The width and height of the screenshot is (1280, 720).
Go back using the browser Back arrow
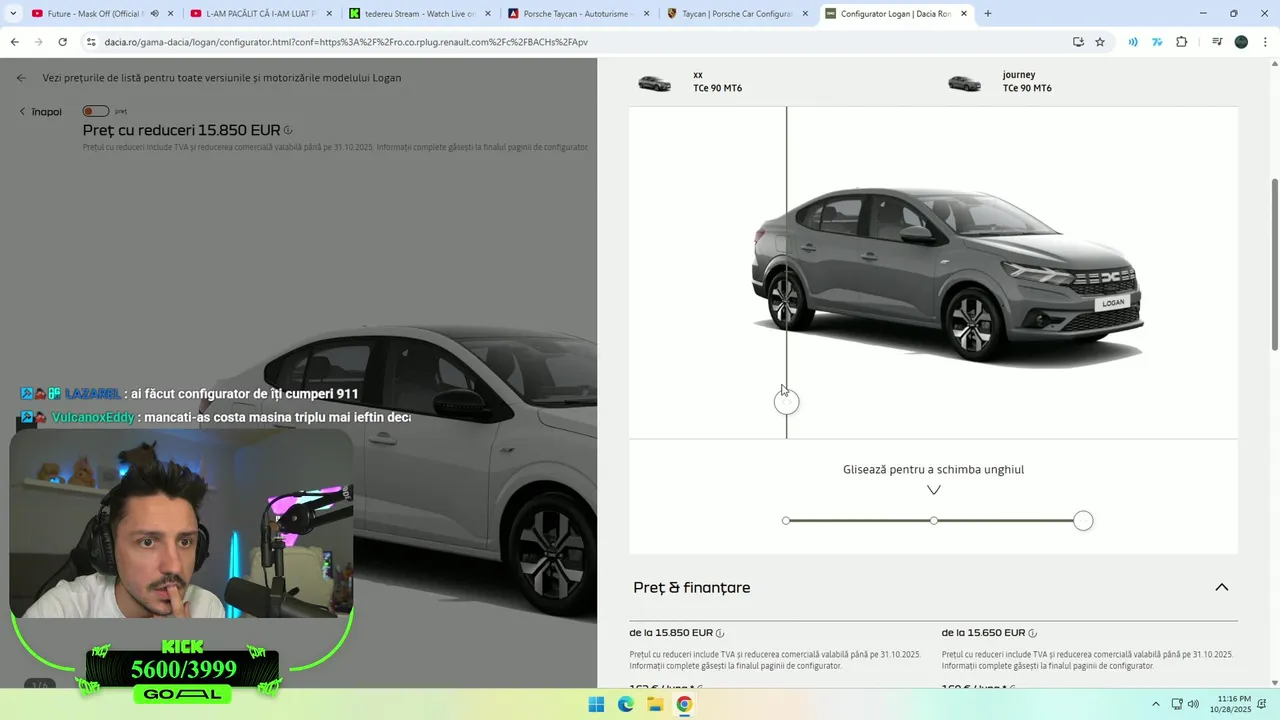[x=14, y=42]
